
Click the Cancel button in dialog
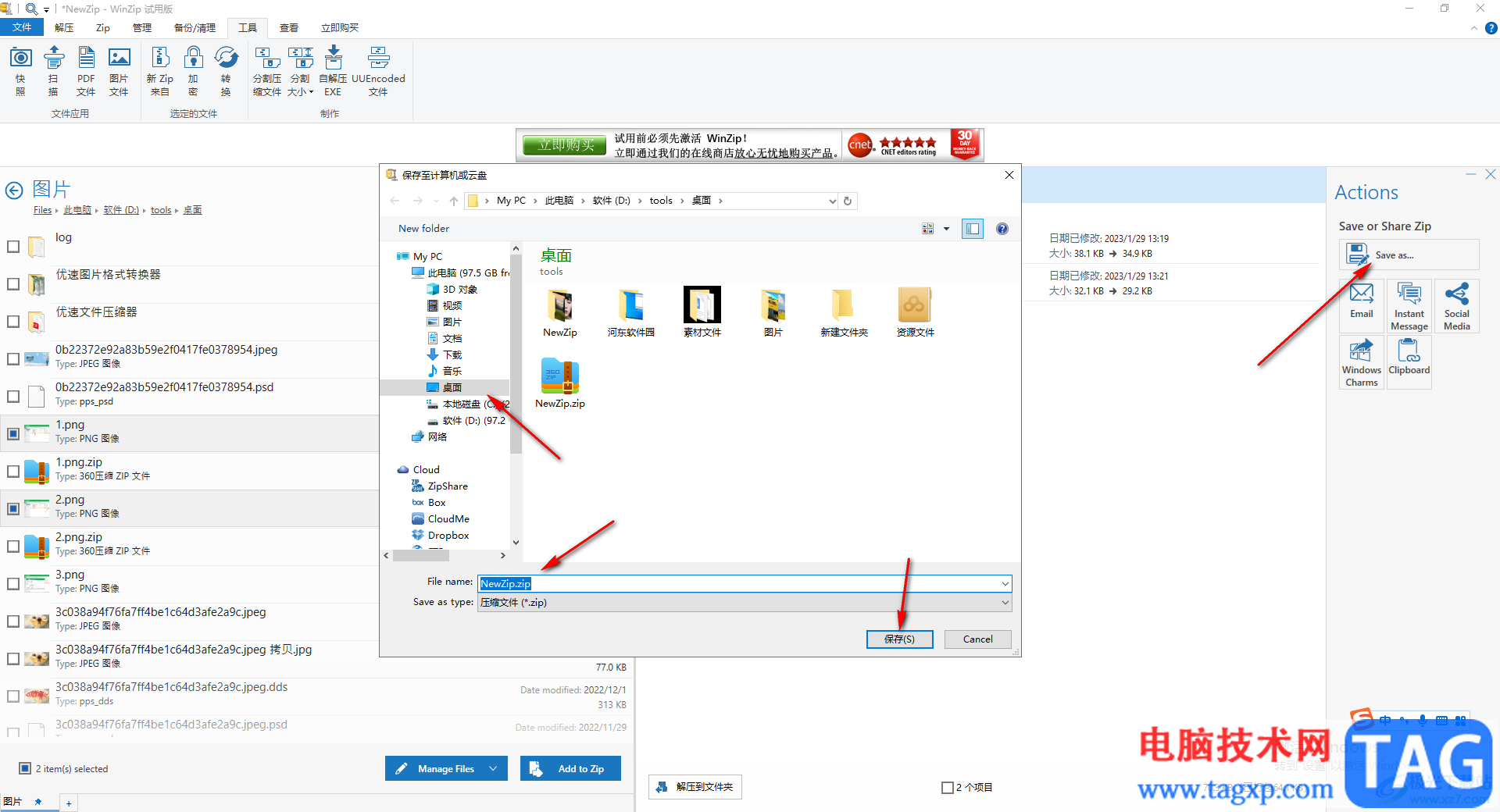coord(978,639)
